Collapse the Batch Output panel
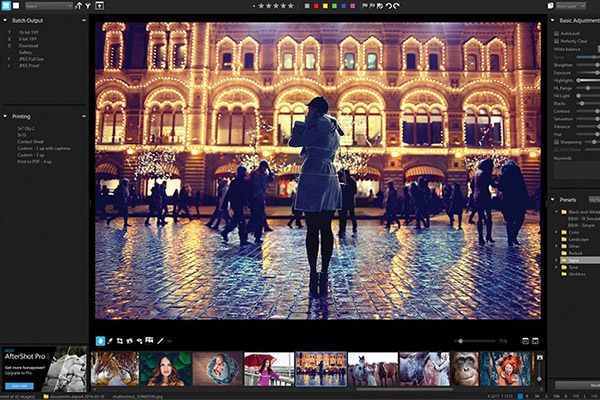The image size is (600, 400). pyautogui.click(x=5, y=20)
